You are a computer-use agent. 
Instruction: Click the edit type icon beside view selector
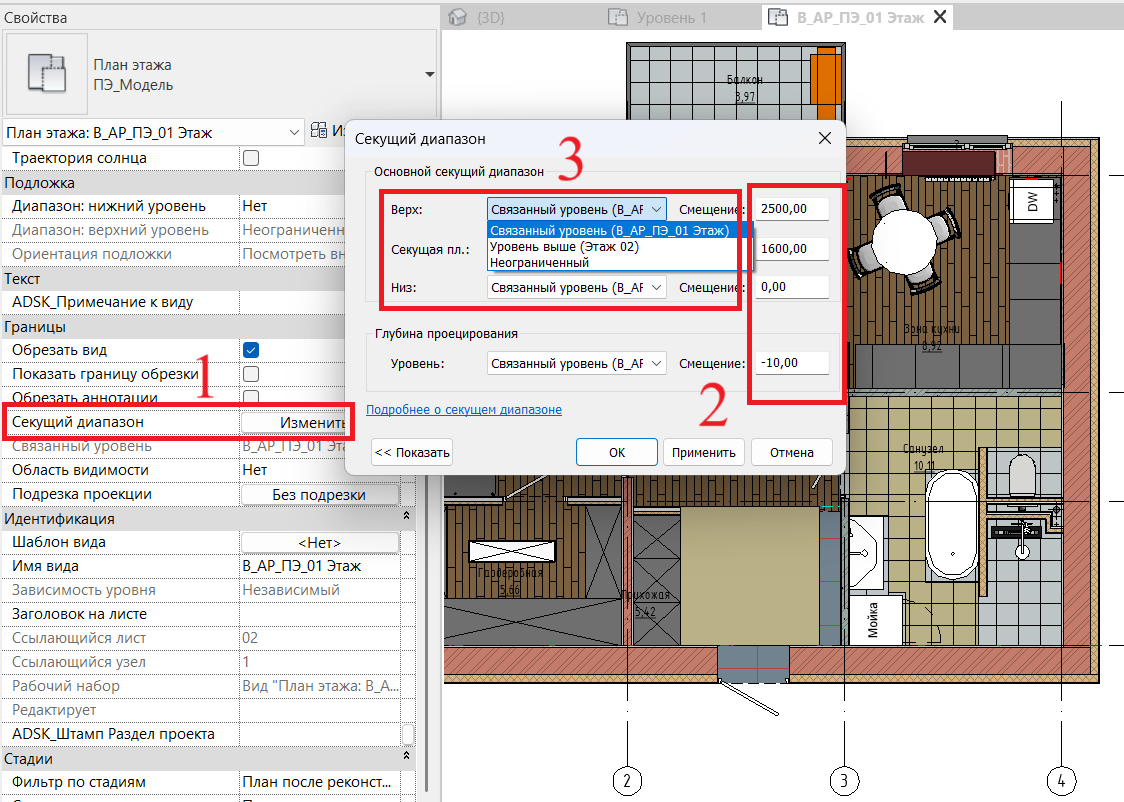pos(319,131)
